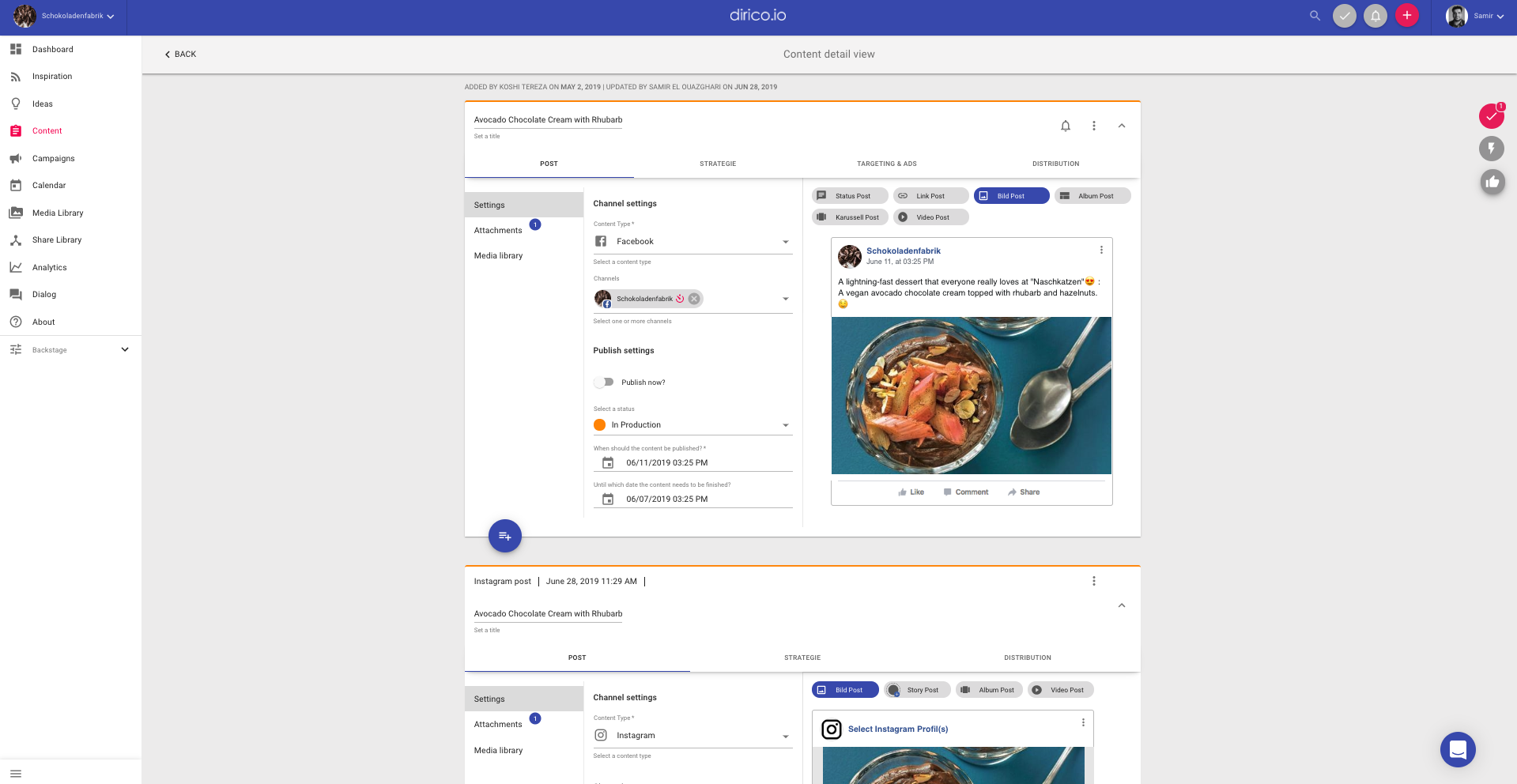Open Schokoladenfabrik workspace switcher
The width and height of the screenshot is (1517, 784).
point(64,16)
